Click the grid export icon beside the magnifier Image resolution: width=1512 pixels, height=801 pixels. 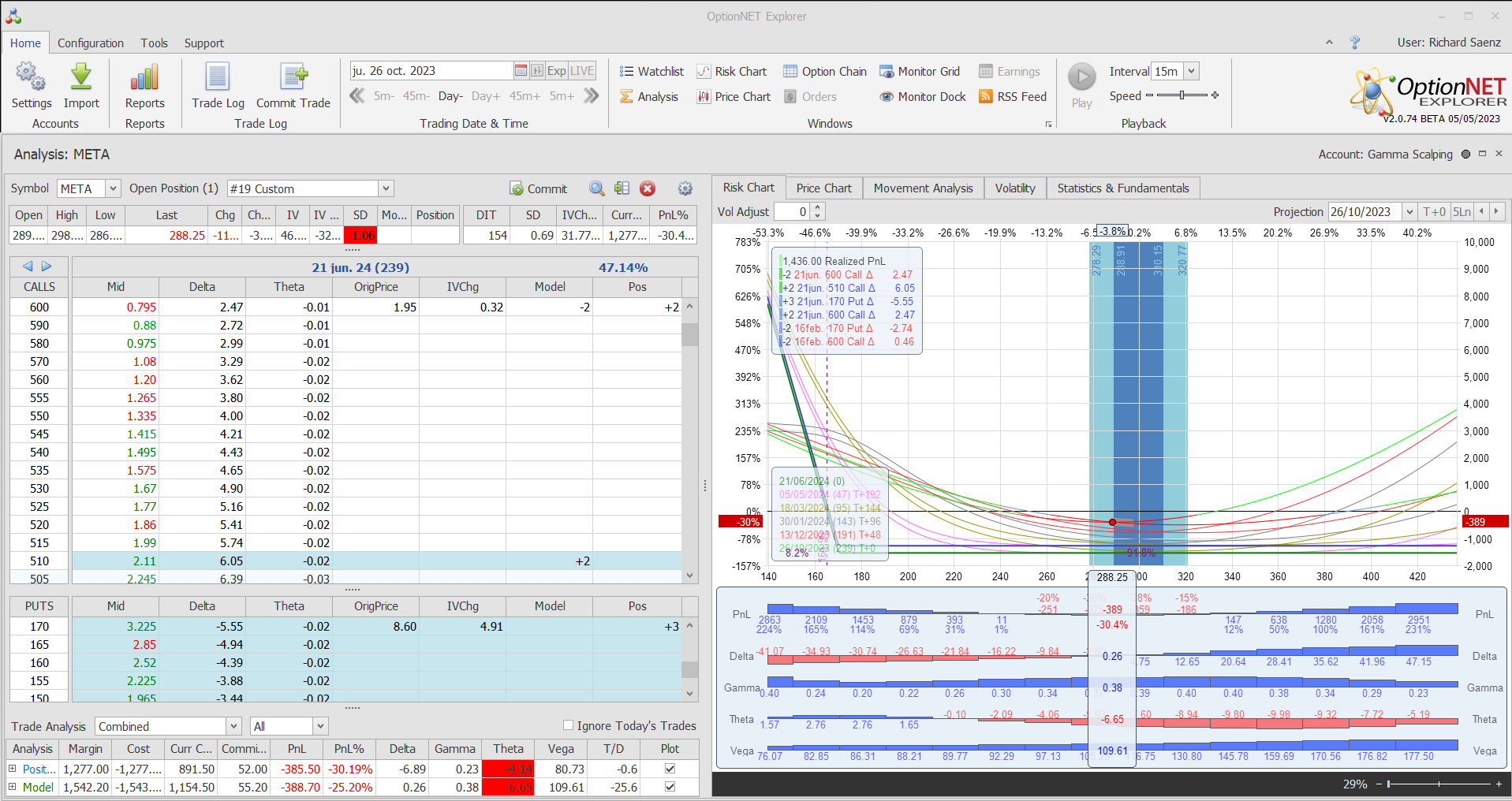622,188
